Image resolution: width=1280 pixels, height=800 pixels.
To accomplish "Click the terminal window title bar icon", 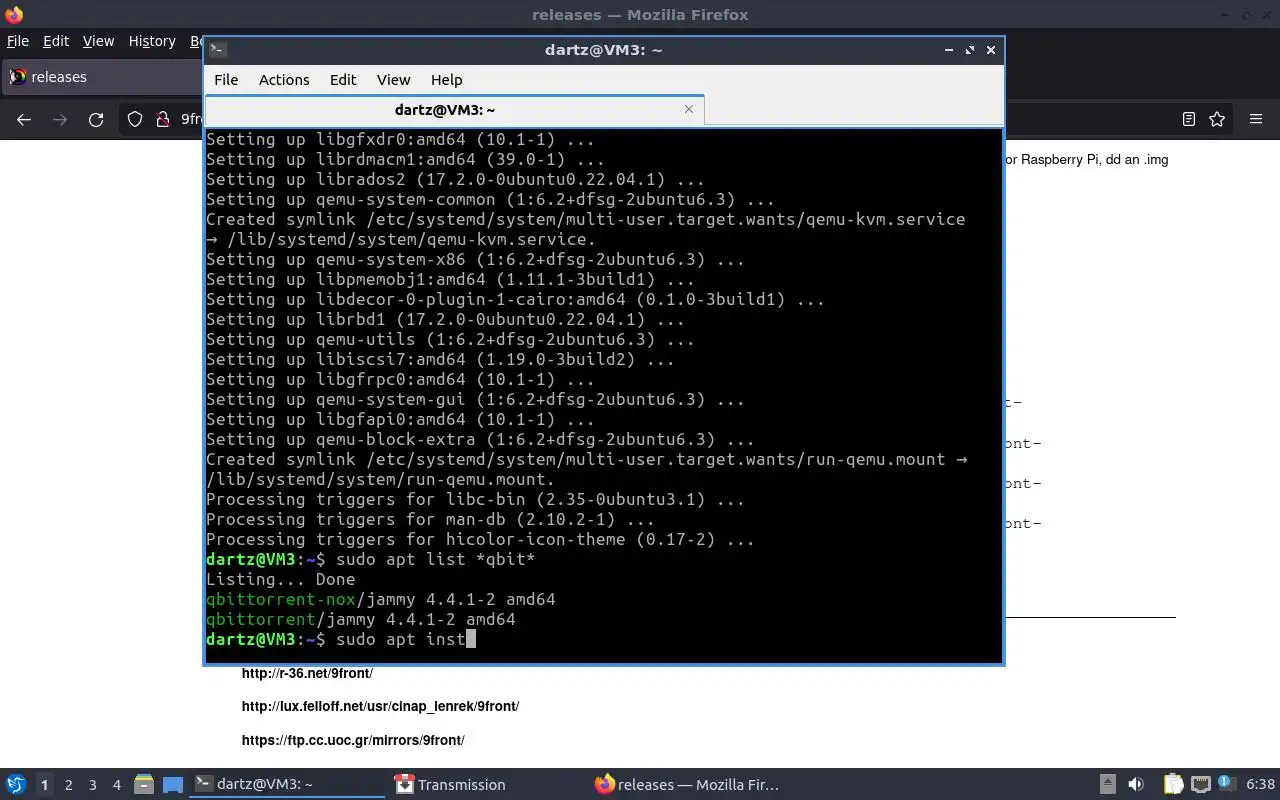I will [x=218, y=49].
